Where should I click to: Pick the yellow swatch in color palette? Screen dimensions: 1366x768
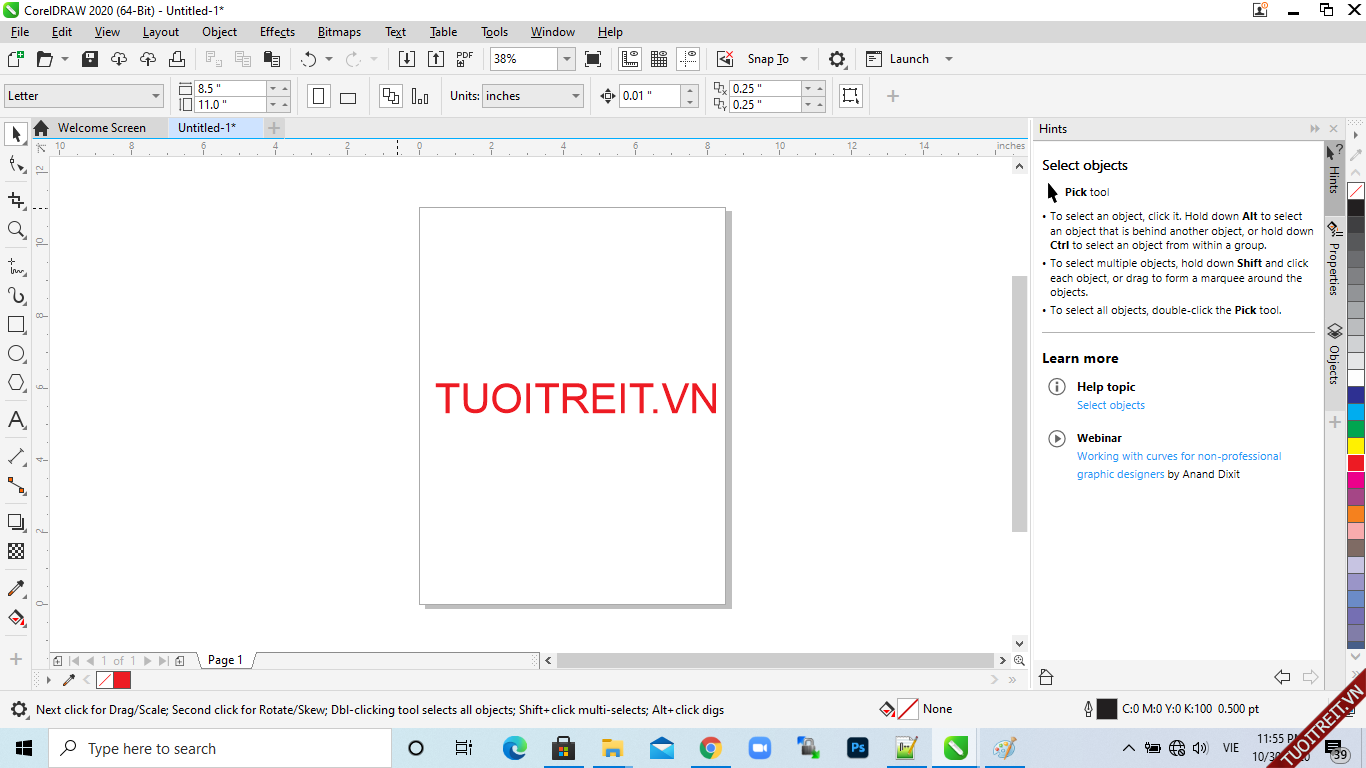tap(1356, 446)
